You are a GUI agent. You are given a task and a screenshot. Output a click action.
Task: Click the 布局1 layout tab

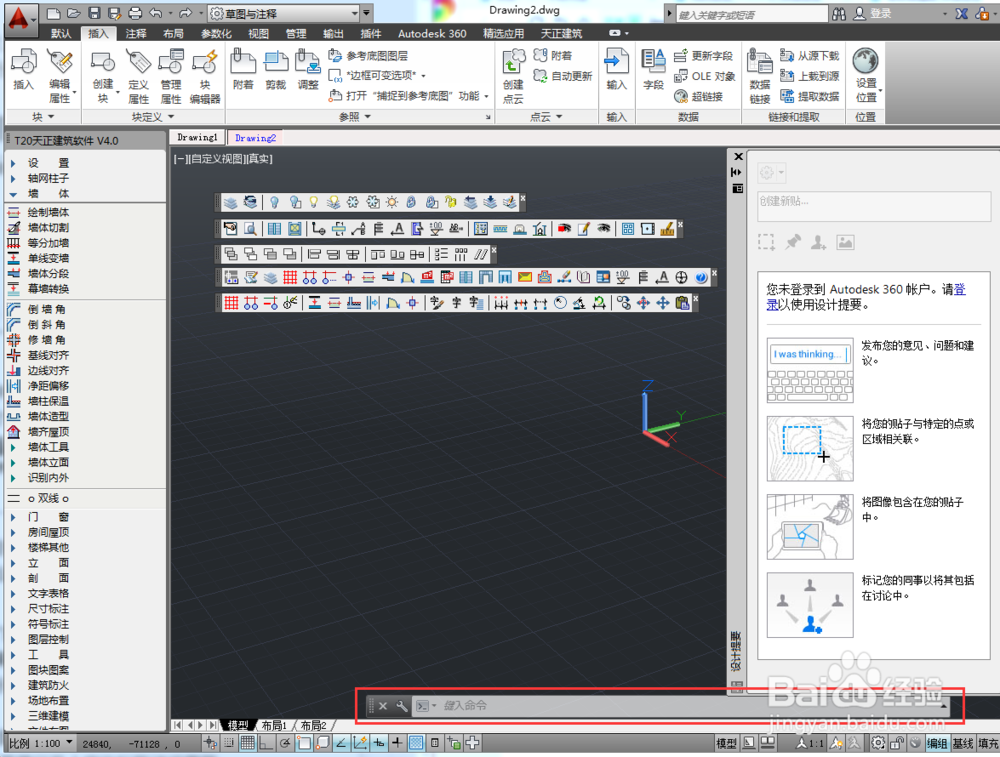273,725
